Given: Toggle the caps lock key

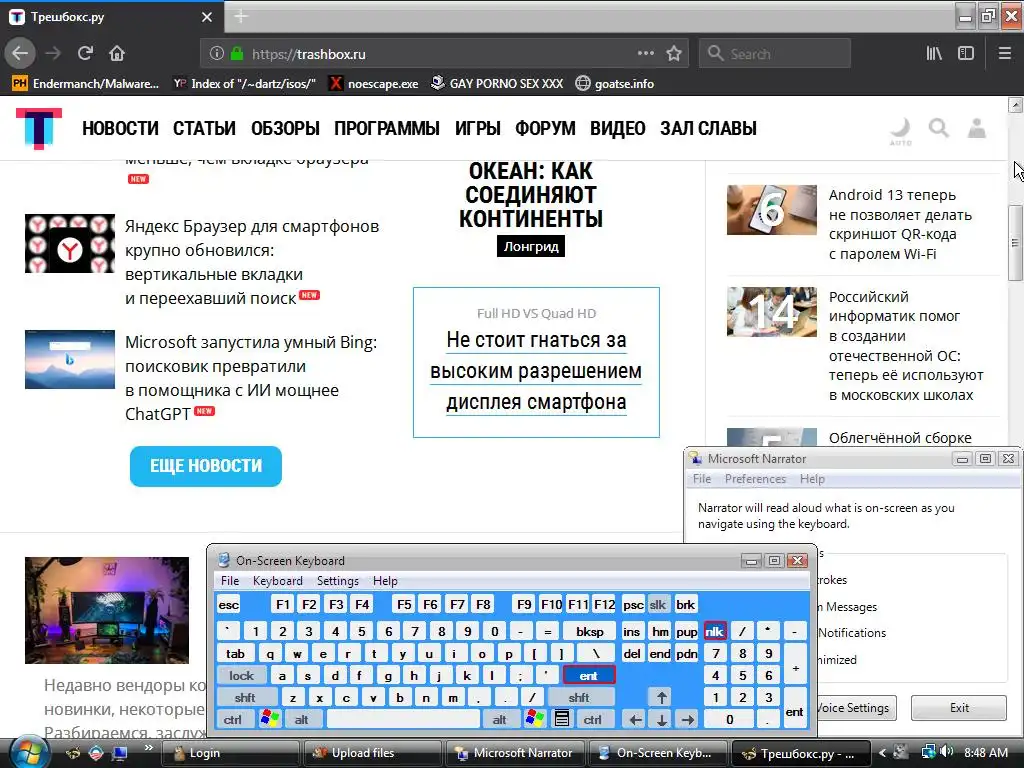Looking at the screenshot, I should [241, 675].
